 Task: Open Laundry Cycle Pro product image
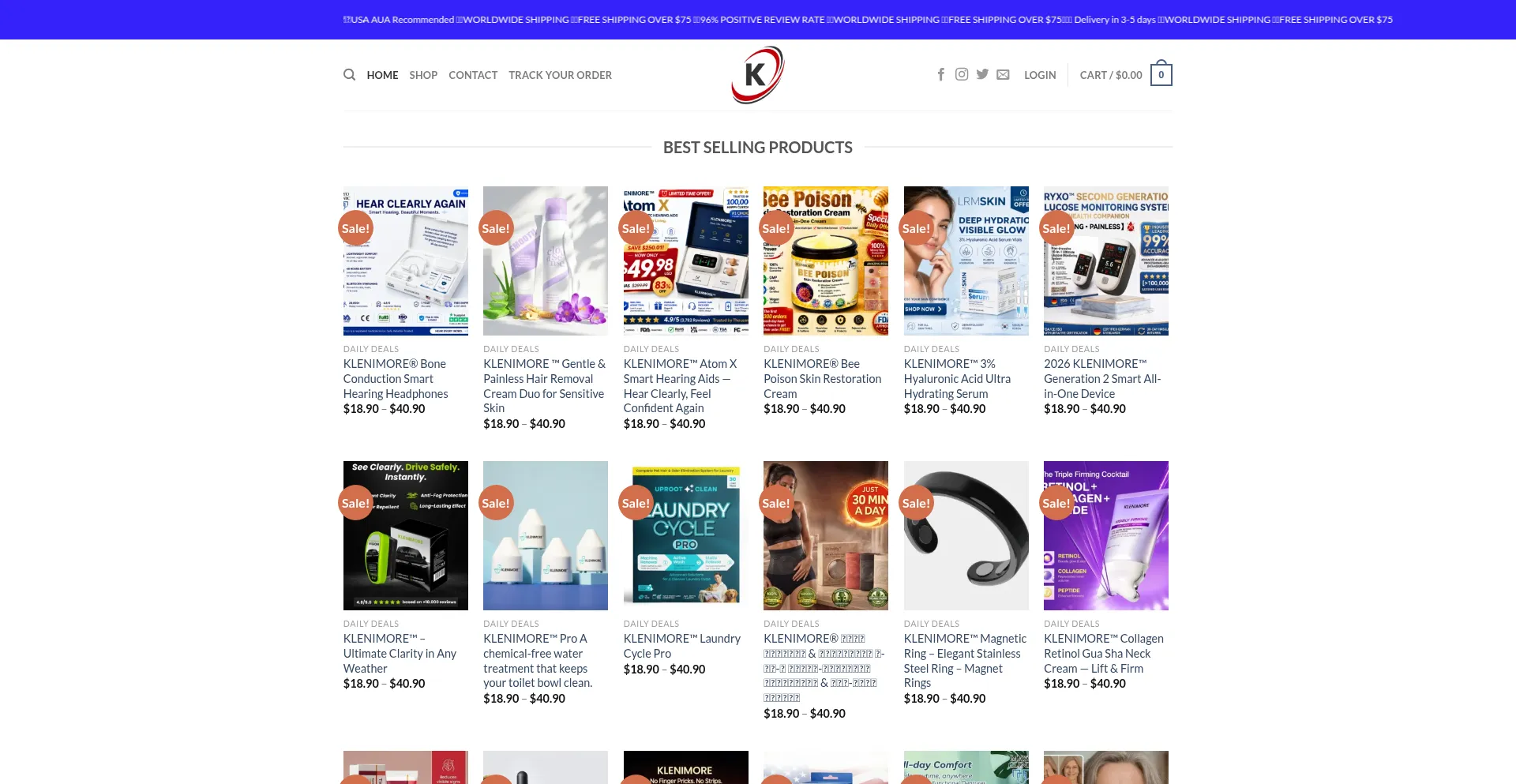tap(685, 535)
